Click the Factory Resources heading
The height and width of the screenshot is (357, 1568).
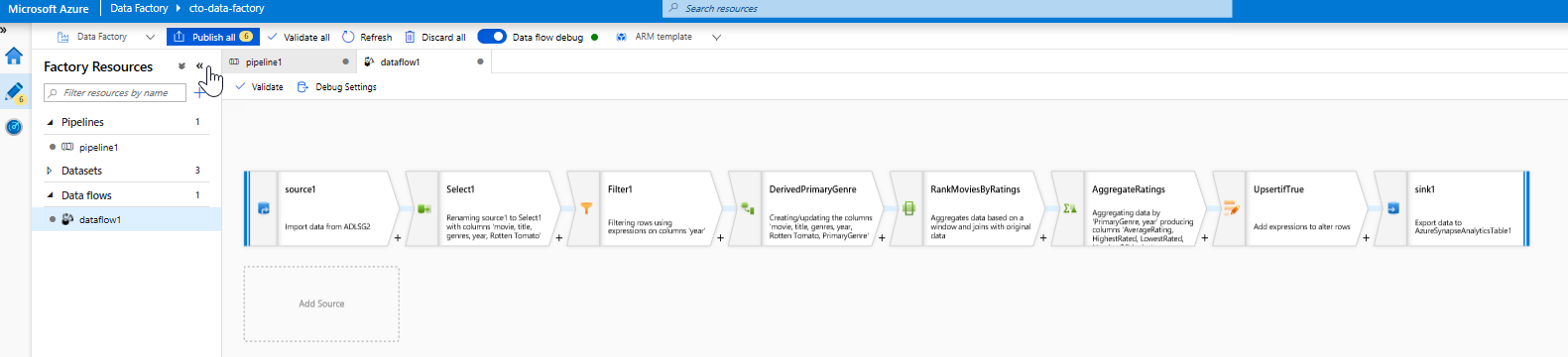[98, 66]
